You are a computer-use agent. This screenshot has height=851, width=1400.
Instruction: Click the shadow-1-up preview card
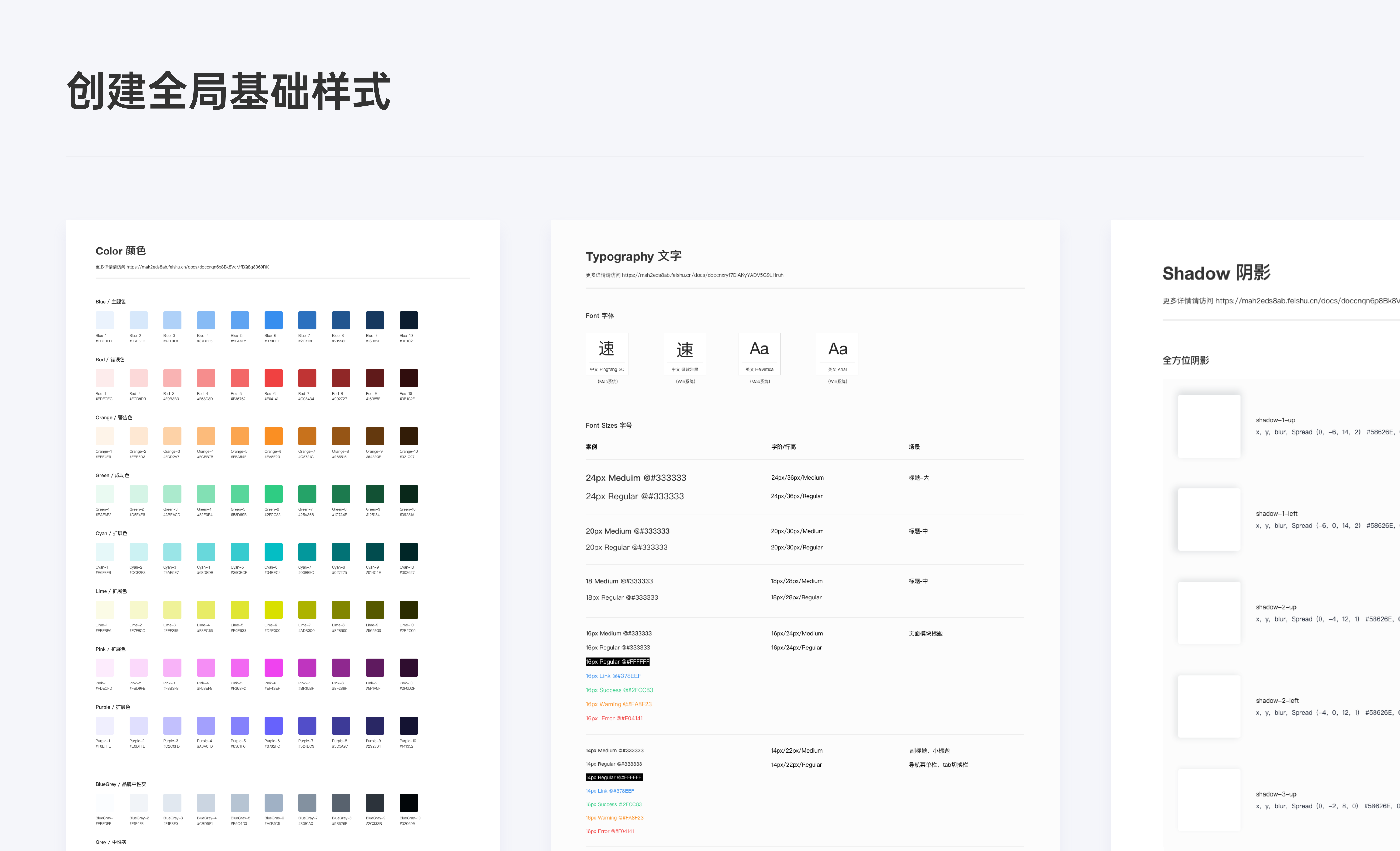point(1209,426)
